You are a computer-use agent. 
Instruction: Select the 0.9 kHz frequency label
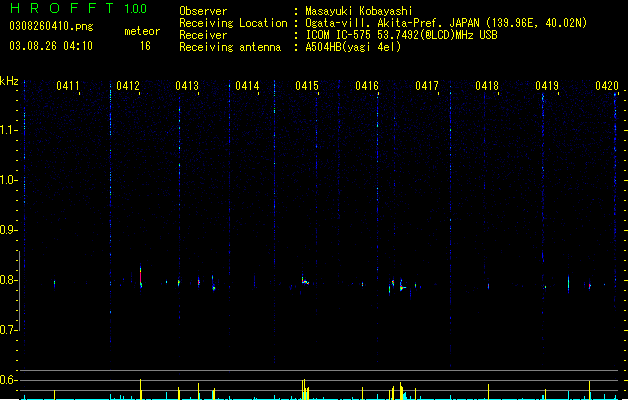pyautogui.click(x=8, y=230)
